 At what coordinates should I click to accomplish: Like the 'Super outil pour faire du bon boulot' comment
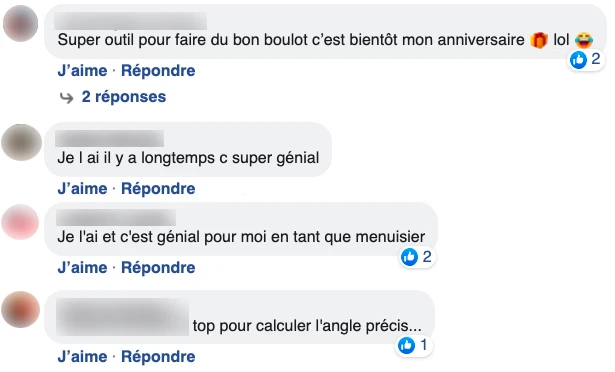click(82, 71)
